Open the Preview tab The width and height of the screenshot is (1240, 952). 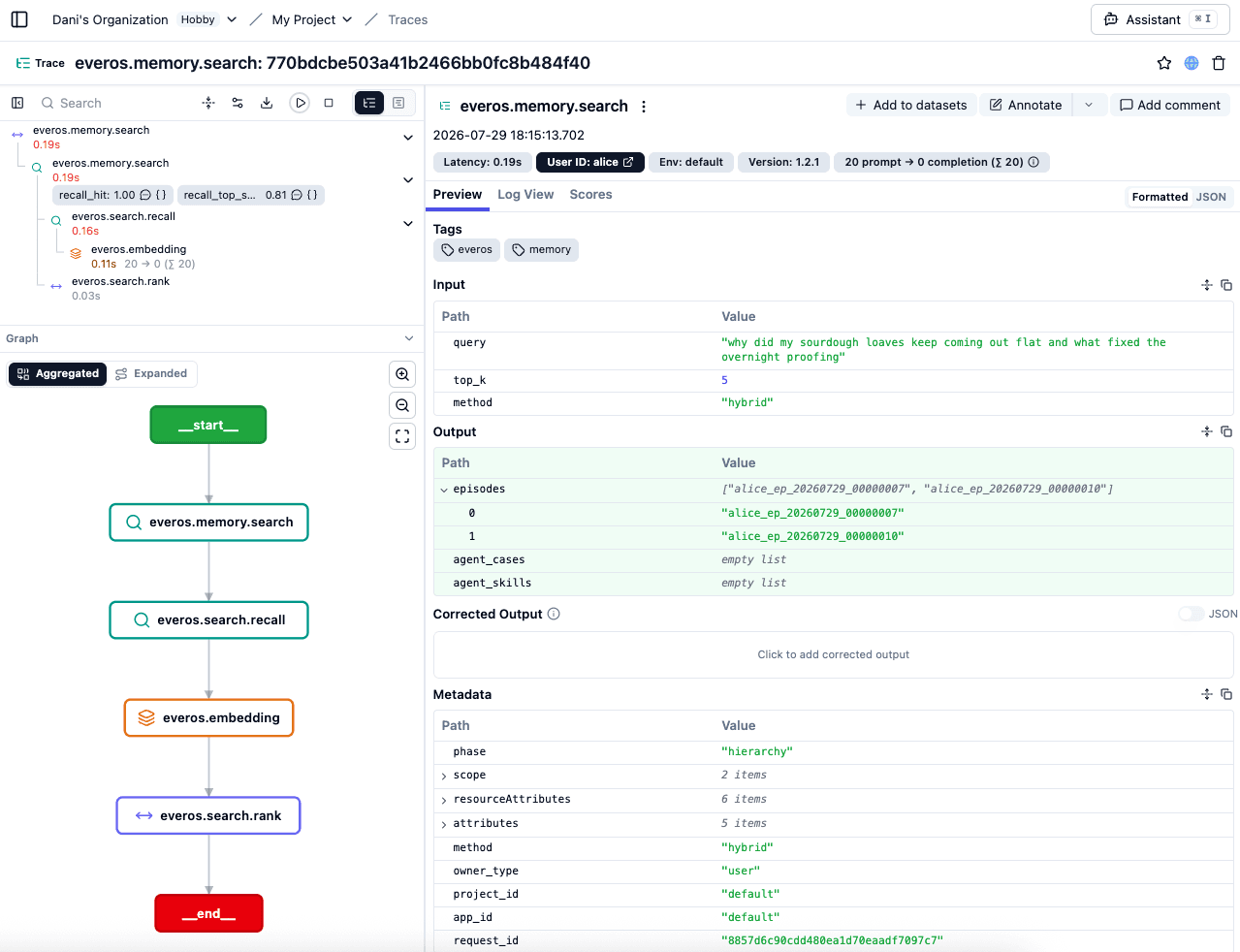458,195
